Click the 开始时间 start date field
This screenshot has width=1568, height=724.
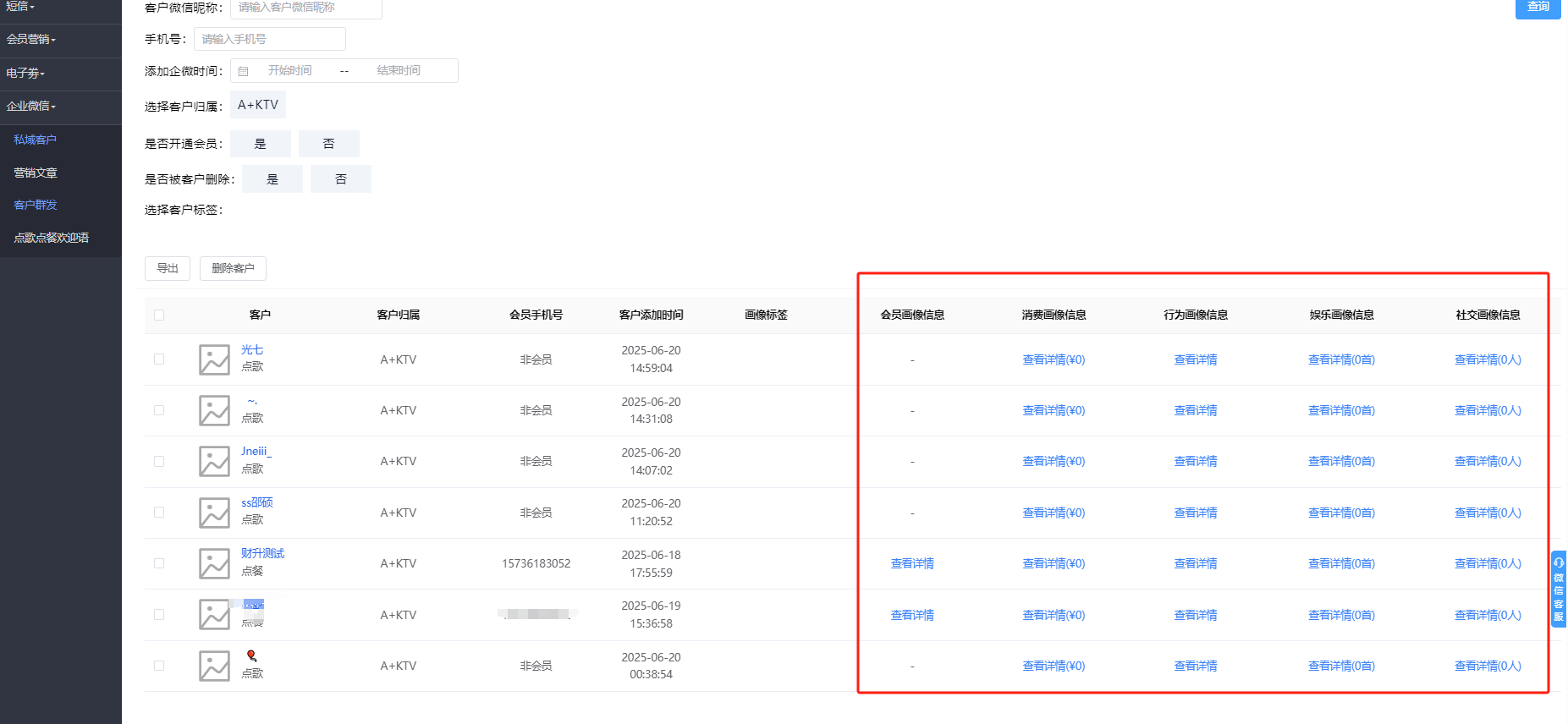[290, 70]
